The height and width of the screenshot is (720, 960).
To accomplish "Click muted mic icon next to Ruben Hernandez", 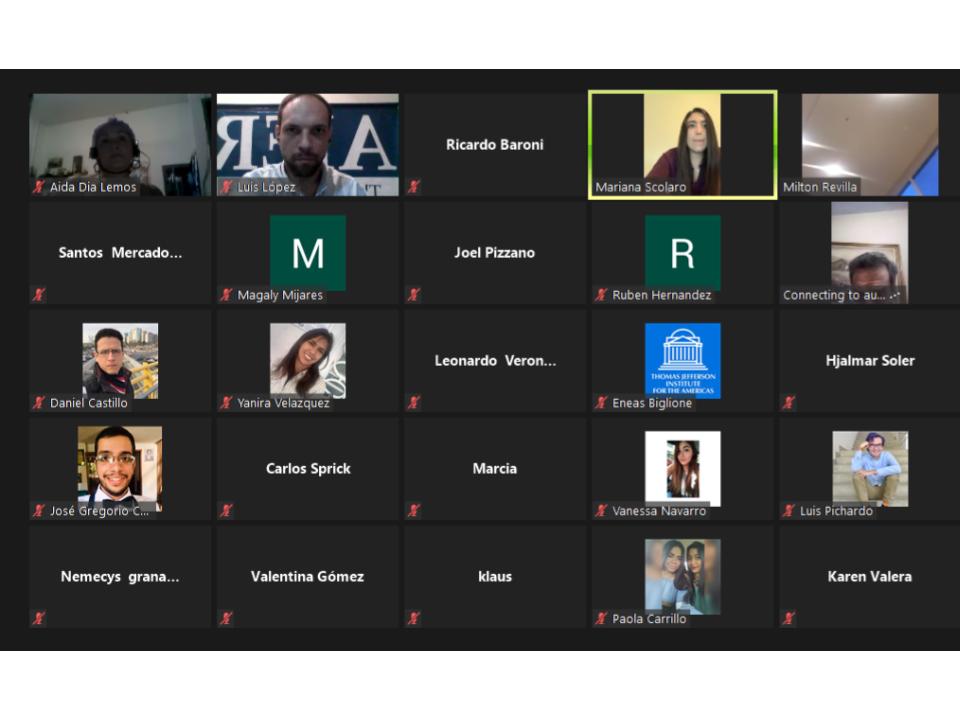I will pyautogui.click(x=602, y=295).
